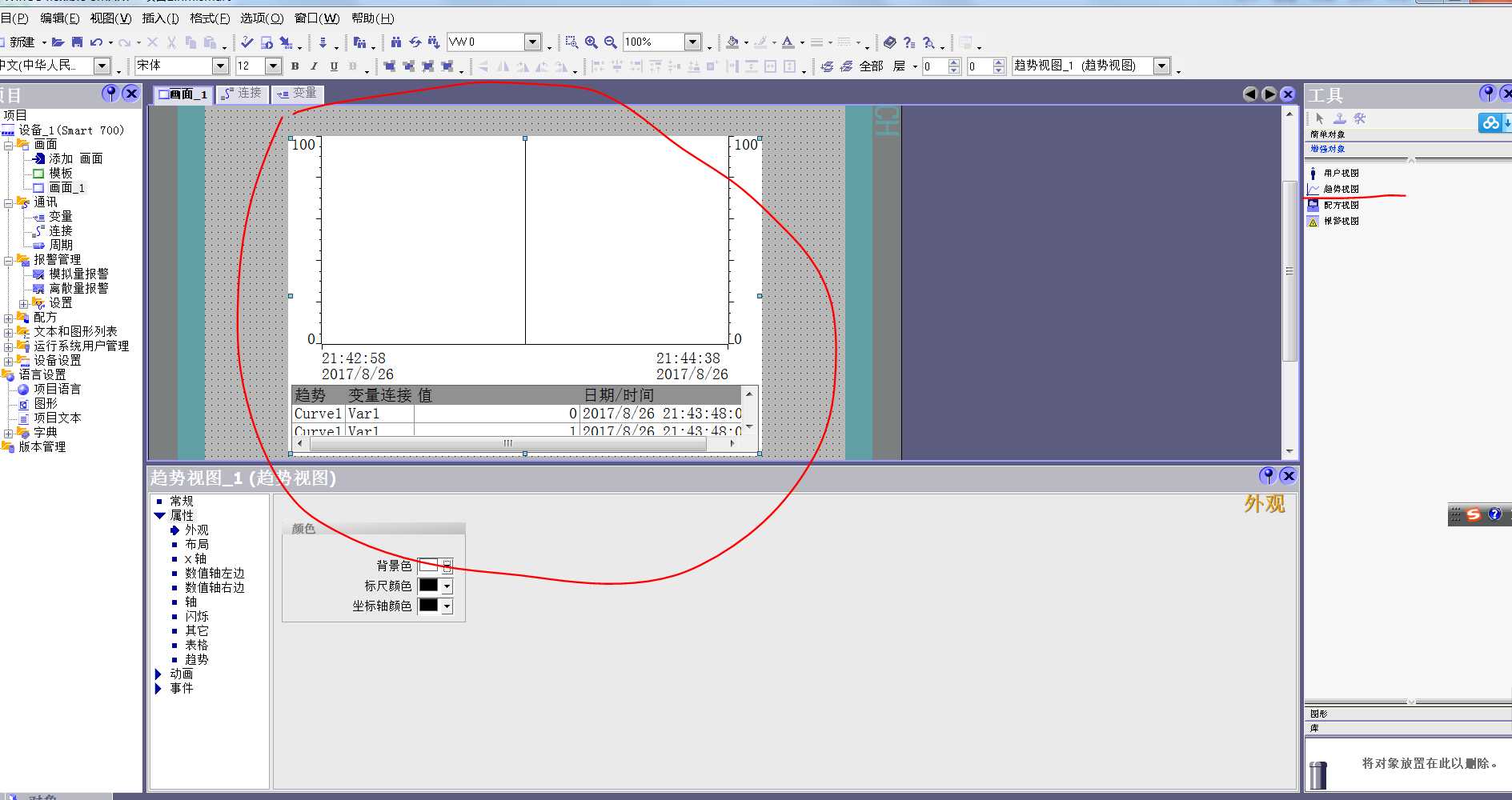1512x800 pixels.
Task: Open the 格式(F) menu
Action: click(x=210, y=18)
